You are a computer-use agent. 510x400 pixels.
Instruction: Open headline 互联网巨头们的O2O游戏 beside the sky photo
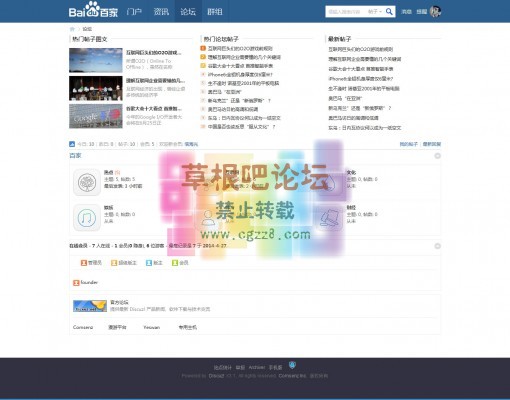coord(154,53)
